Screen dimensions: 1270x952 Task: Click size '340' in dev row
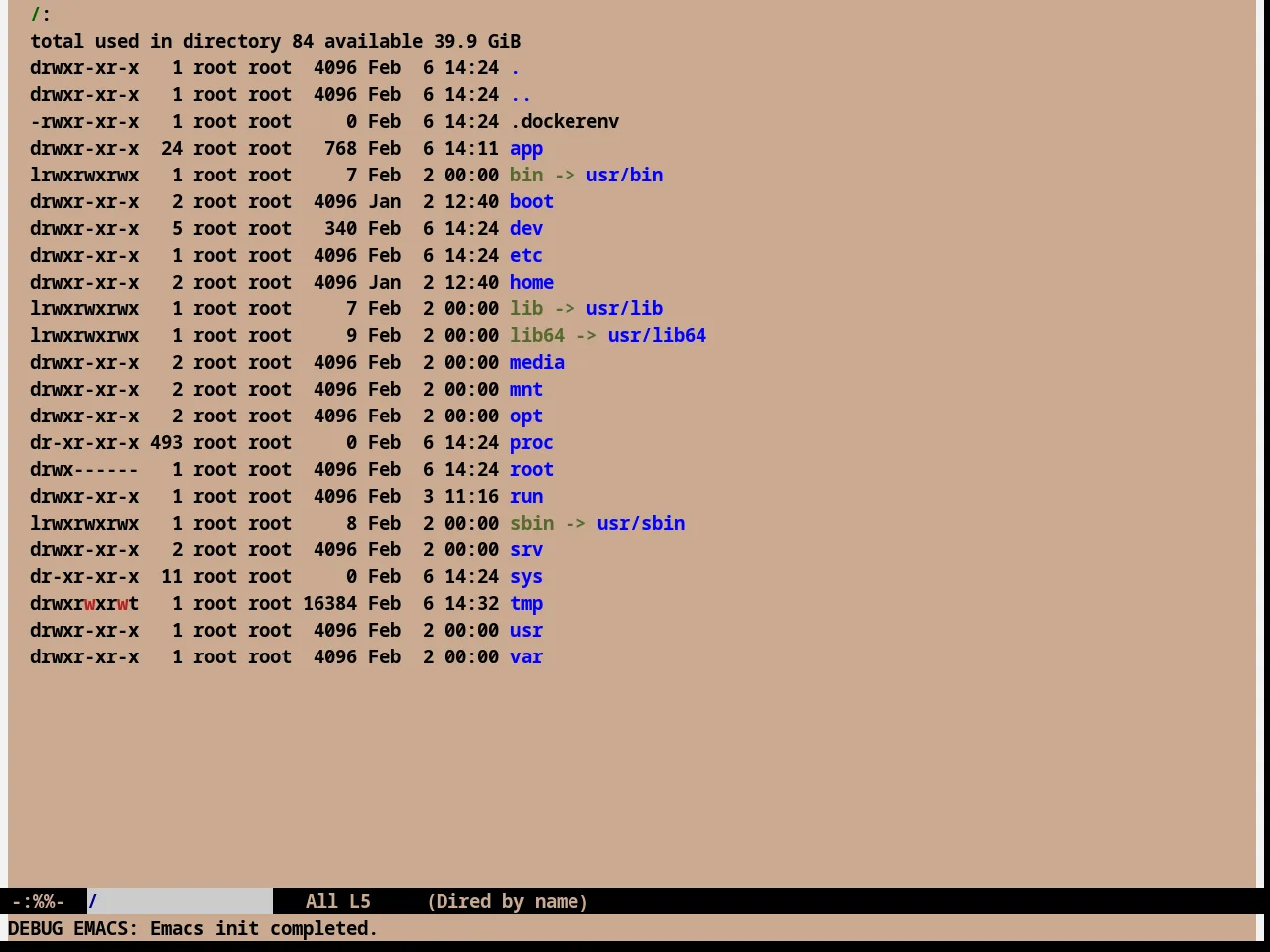pos(340,229)
